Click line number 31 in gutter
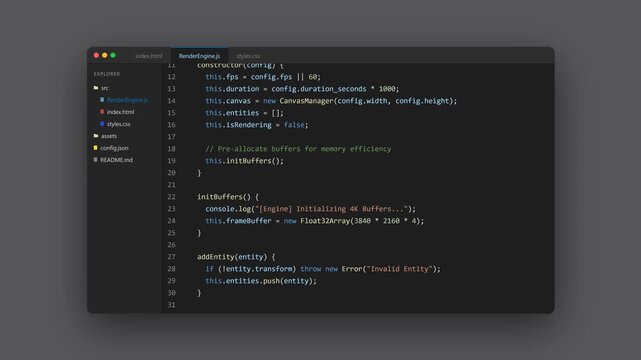 pos(171,305)
